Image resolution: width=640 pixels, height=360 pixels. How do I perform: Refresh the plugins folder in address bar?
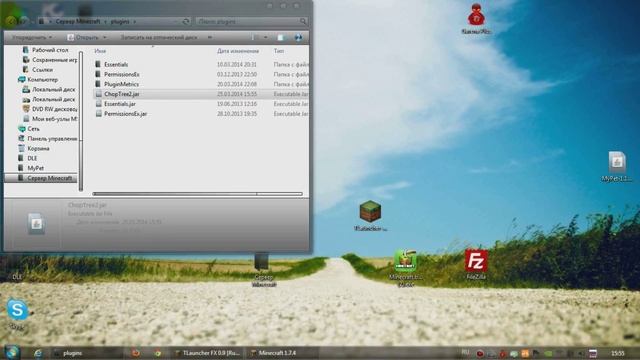186,21
